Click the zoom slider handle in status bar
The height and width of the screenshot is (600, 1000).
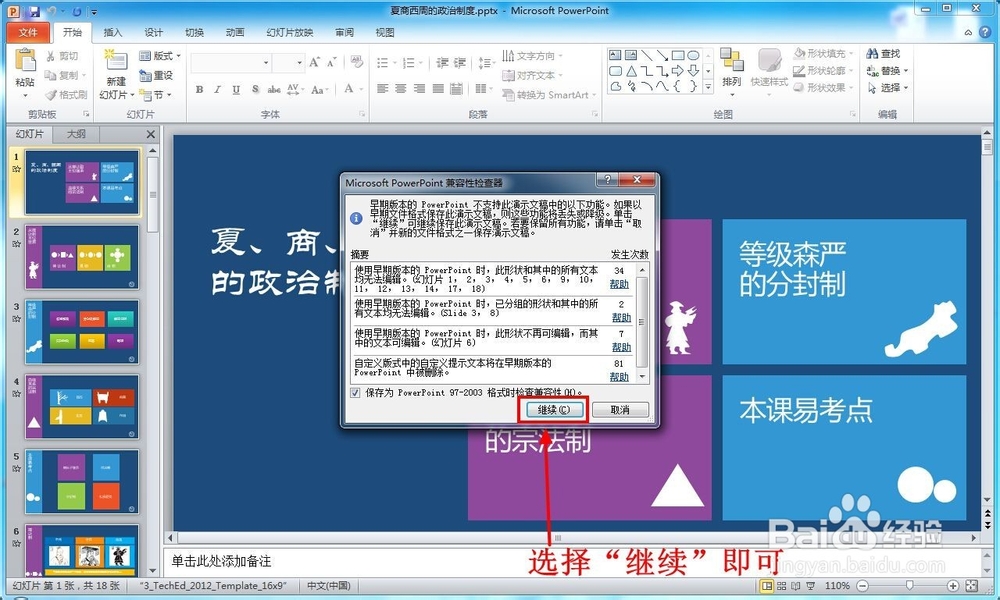pos(909,585)
